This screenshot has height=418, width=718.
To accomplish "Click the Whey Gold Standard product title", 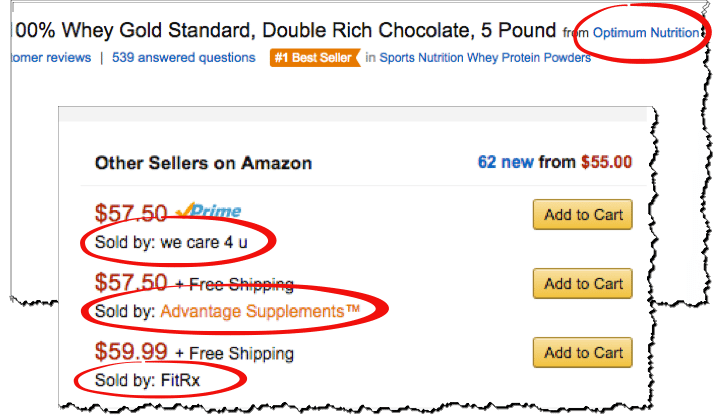I will coord(283,31).
